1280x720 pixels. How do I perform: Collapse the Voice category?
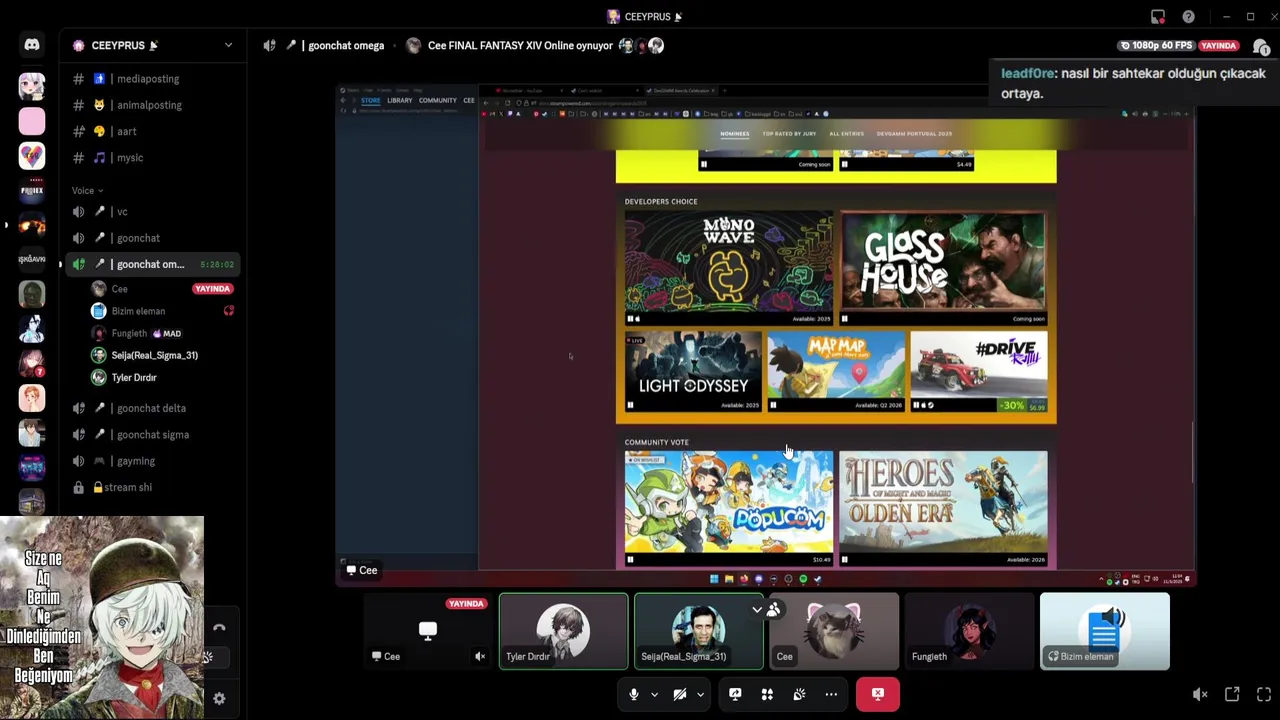pos(87,190)
